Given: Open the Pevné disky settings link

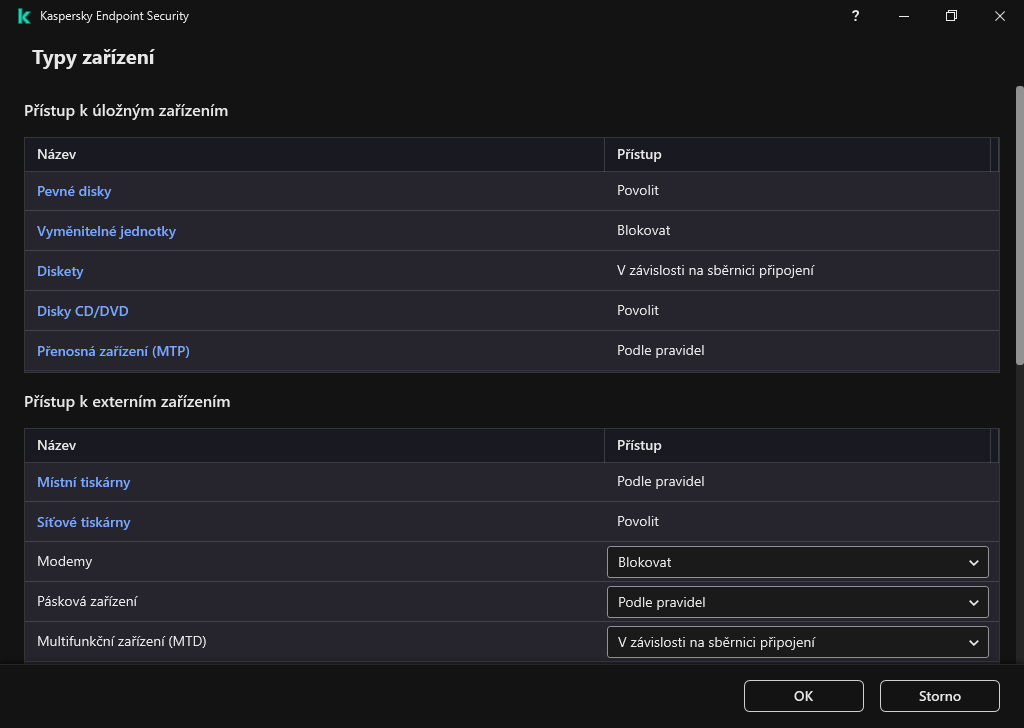Looking at the screenshot, I should click(74, 190).
